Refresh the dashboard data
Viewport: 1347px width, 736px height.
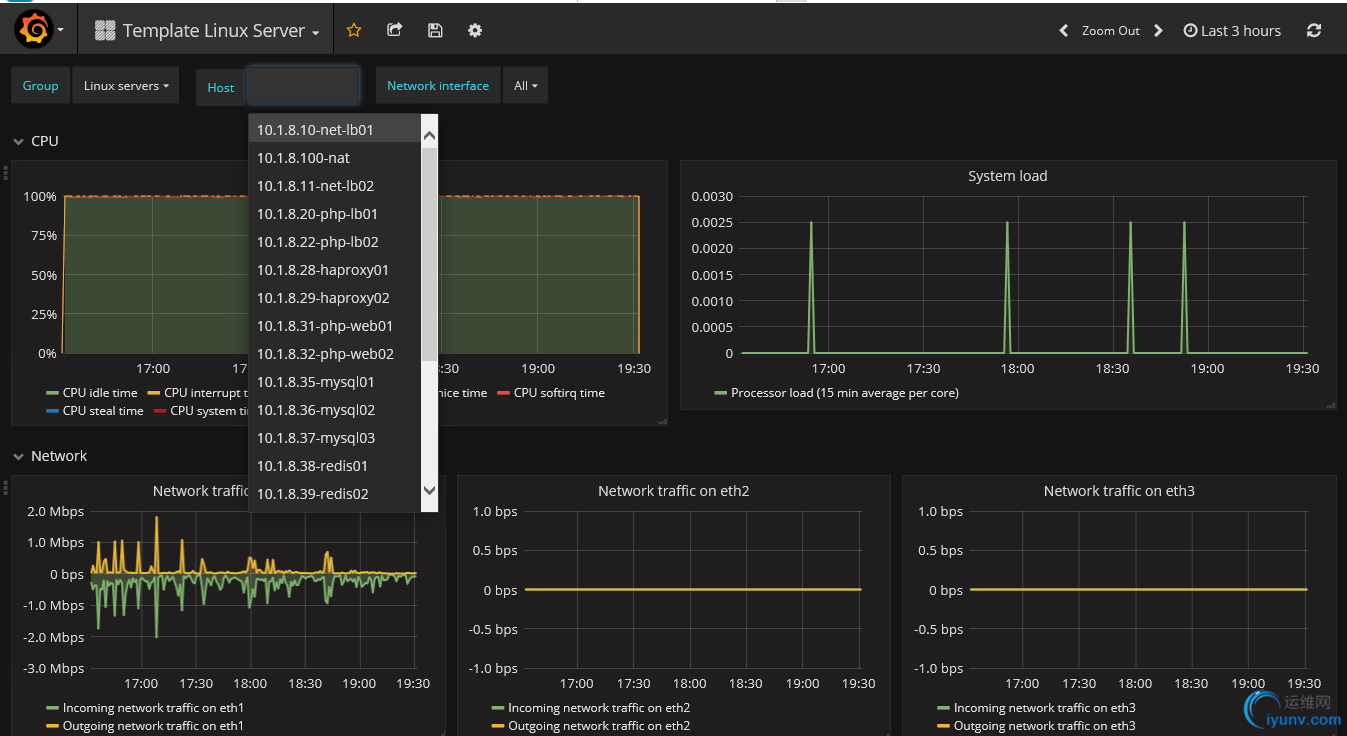[1314, 31]
